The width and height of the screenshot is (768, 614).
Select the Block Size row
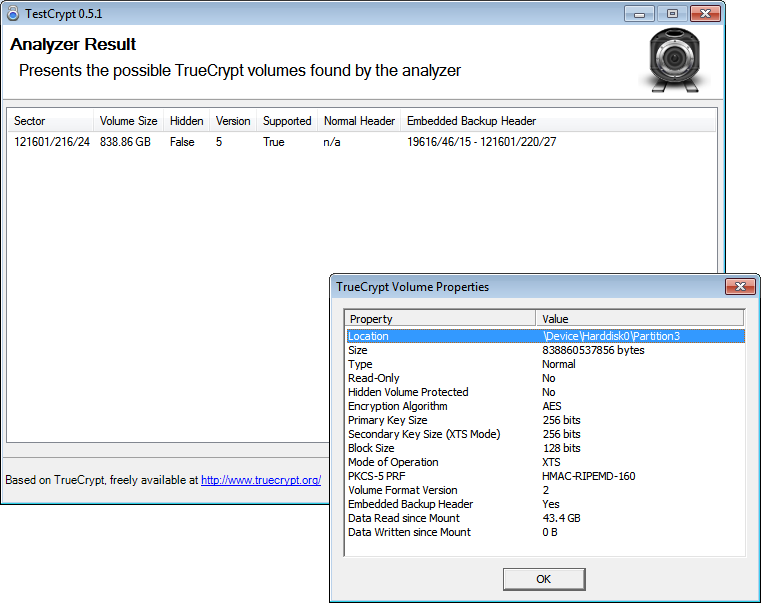[x=545, y=448]
